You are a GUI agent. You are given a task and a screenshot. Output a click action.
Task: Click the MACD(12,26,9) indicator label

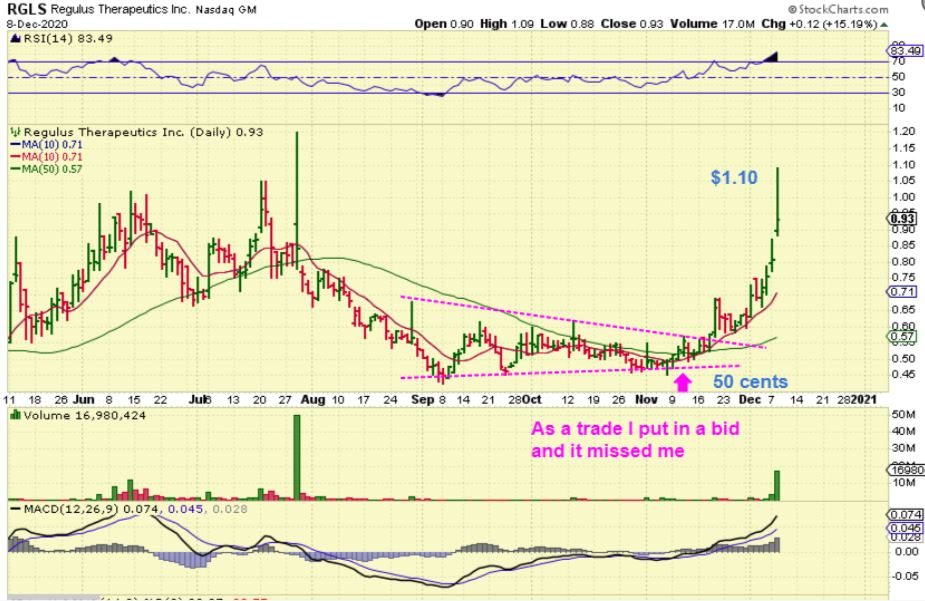pos(70,509)
